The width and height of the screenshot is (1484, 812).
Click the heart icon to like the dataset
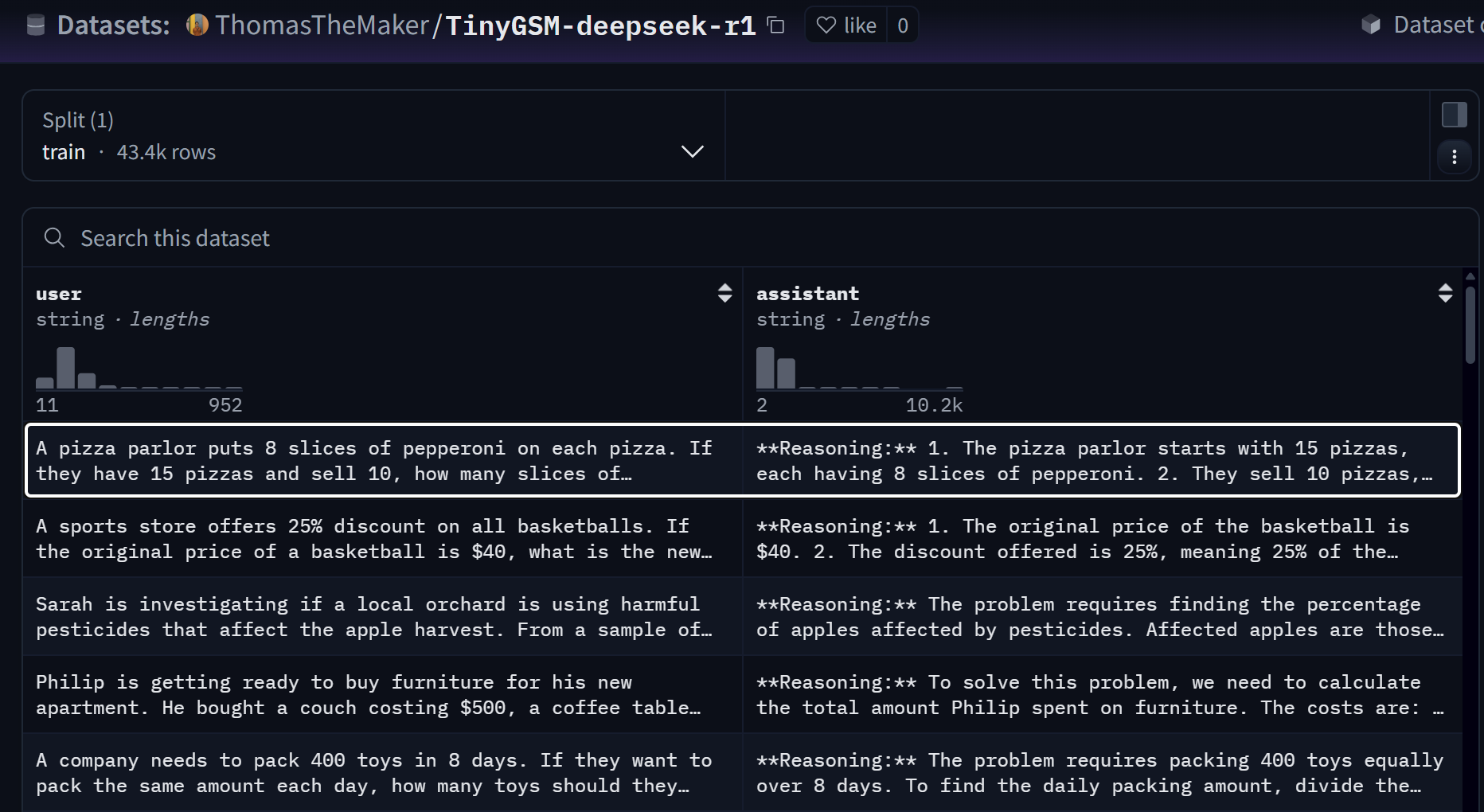point(826,25)
